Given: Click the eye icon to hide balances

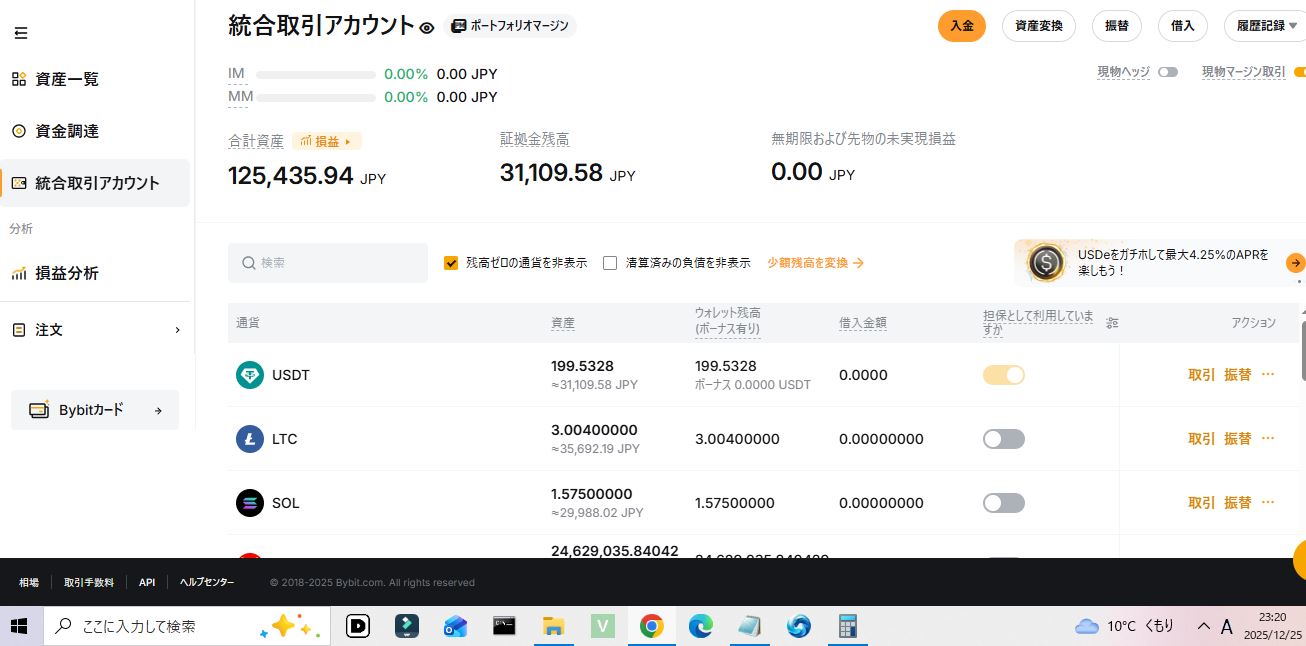Looking at the screenshot, I should (427, 28).
